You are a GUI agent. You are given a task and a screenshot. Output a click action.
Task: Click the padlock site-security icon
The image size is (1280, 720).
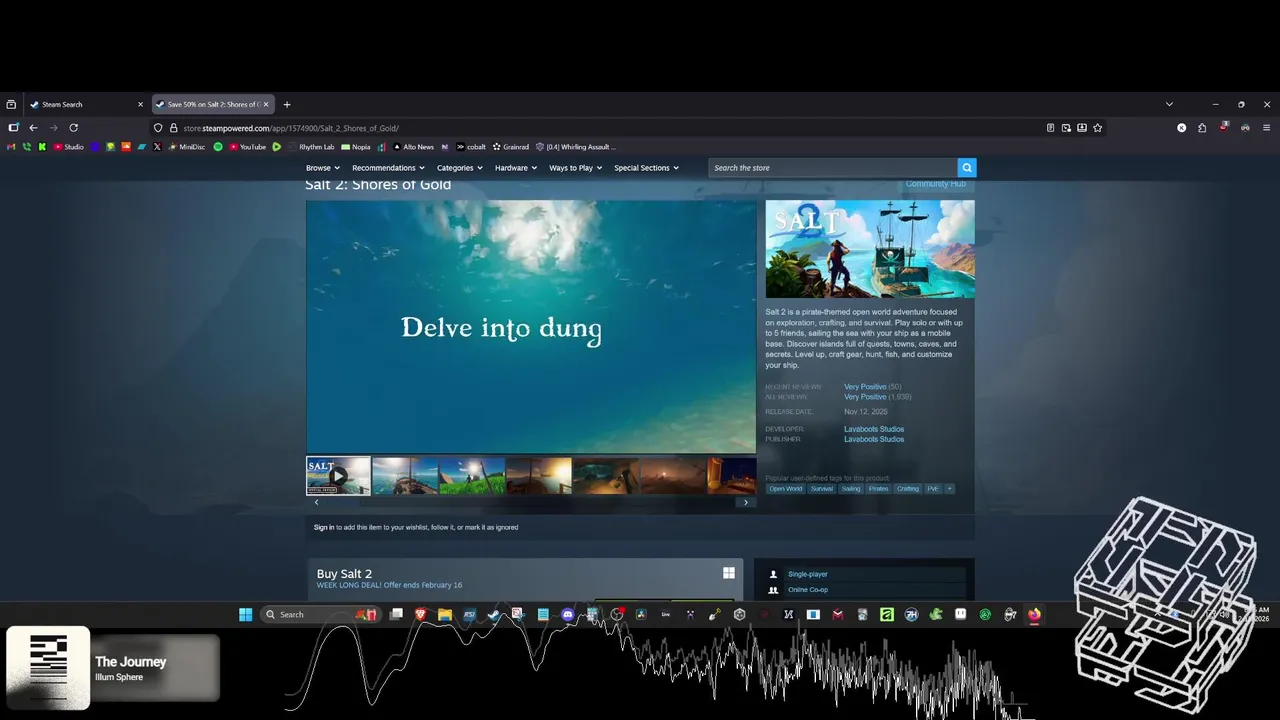(x=173, y=128)
